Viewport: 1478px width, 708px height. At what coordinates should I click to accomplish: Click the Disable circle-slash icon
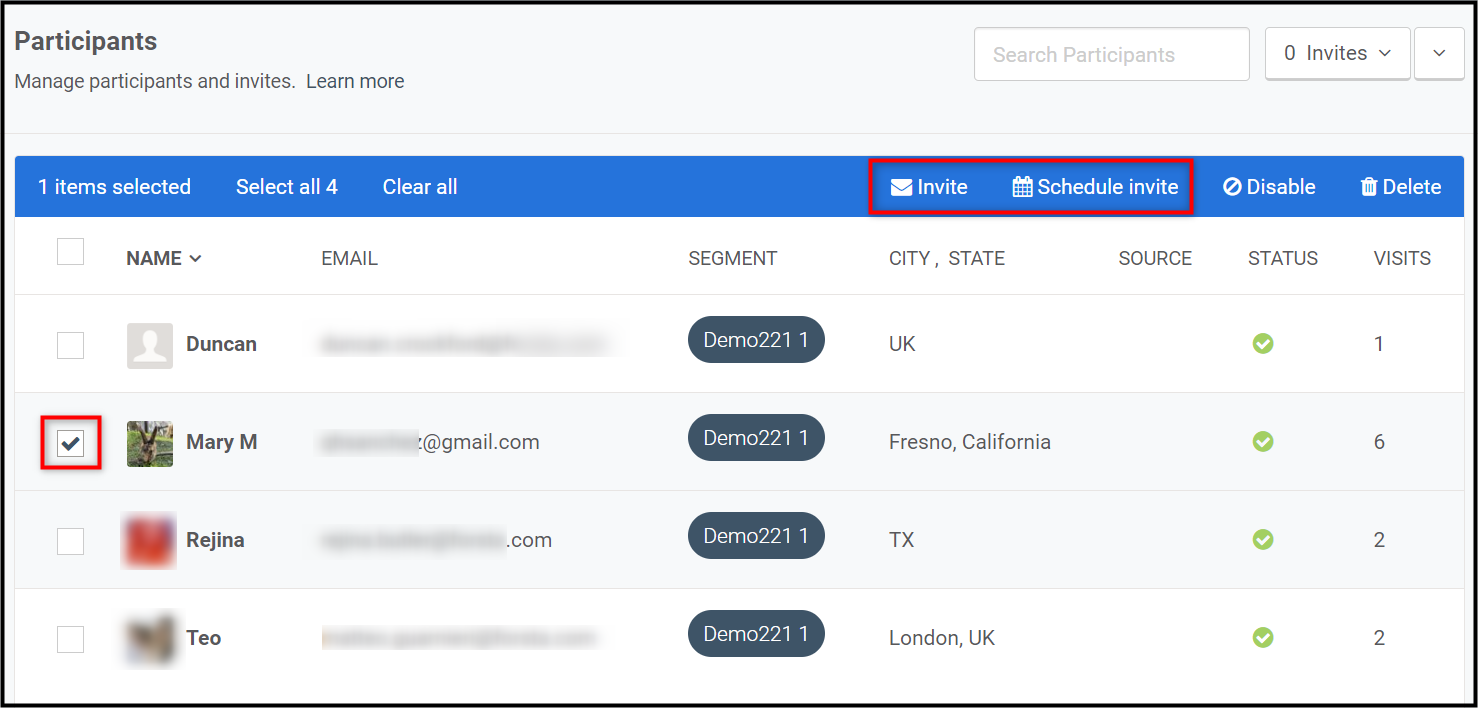coord(1232,187)
